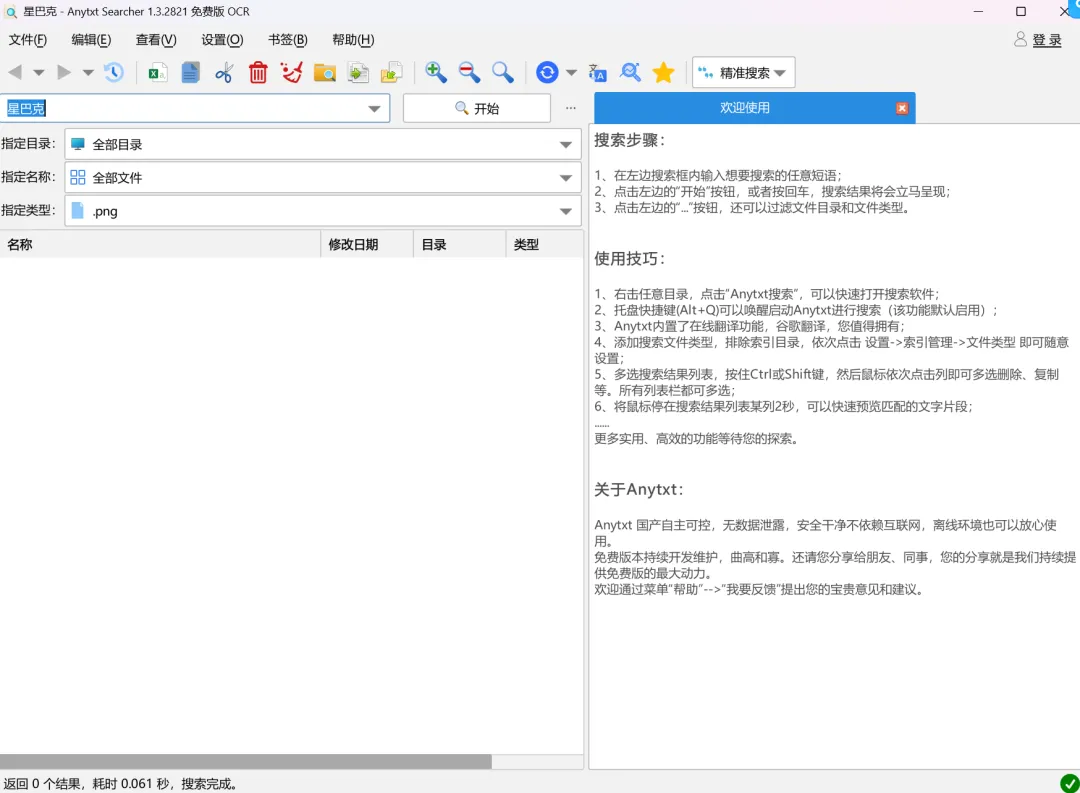This screenshot has height=793, width=1080.
Task: Click the magnifier with chart line icon
Action: tap(630, 72)
